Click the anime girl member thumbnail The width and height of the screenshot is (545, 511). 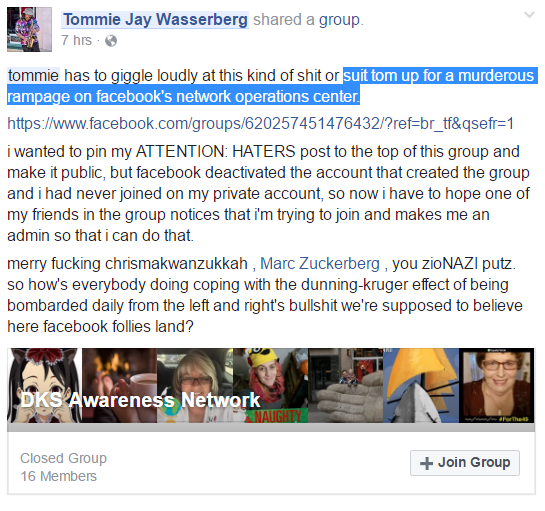44,386
